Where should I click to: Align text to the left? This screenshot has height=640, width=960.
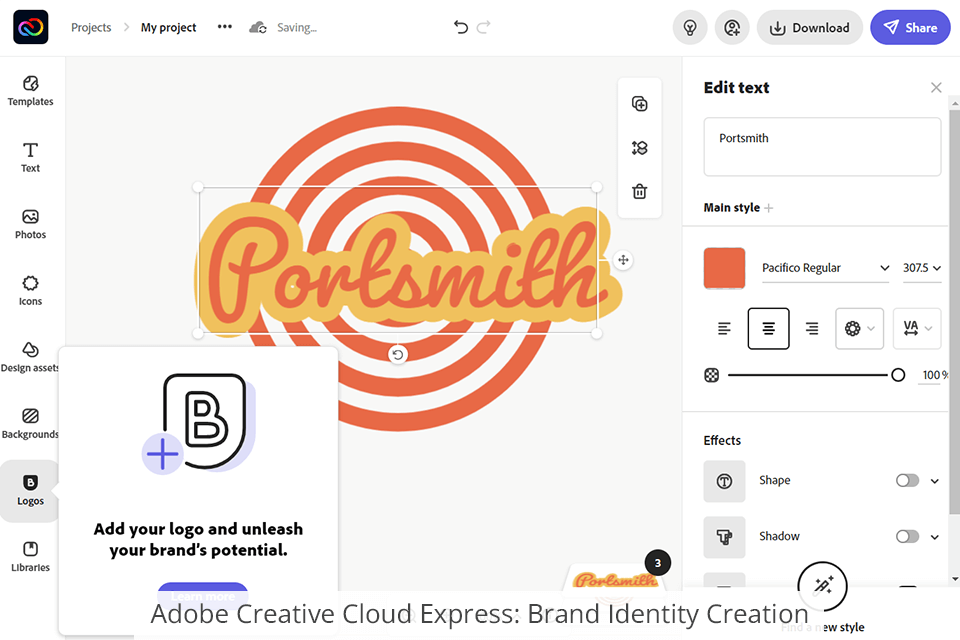[x=724, y=329]
